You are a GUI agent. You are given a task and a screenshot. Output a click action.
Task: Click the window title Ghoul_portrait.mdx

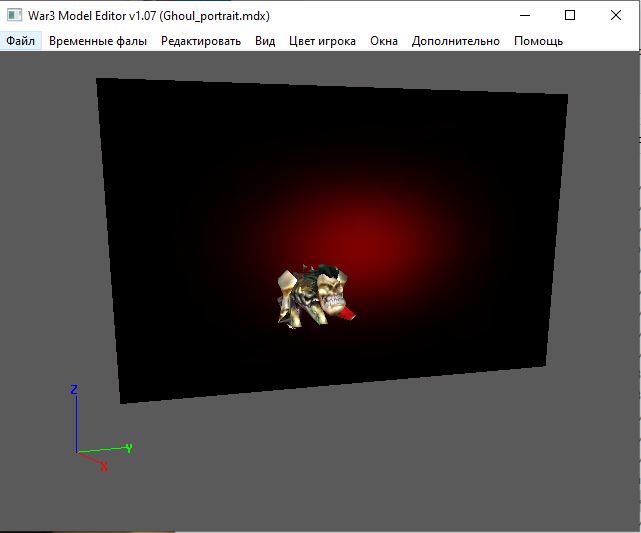(x=215, y=16)
